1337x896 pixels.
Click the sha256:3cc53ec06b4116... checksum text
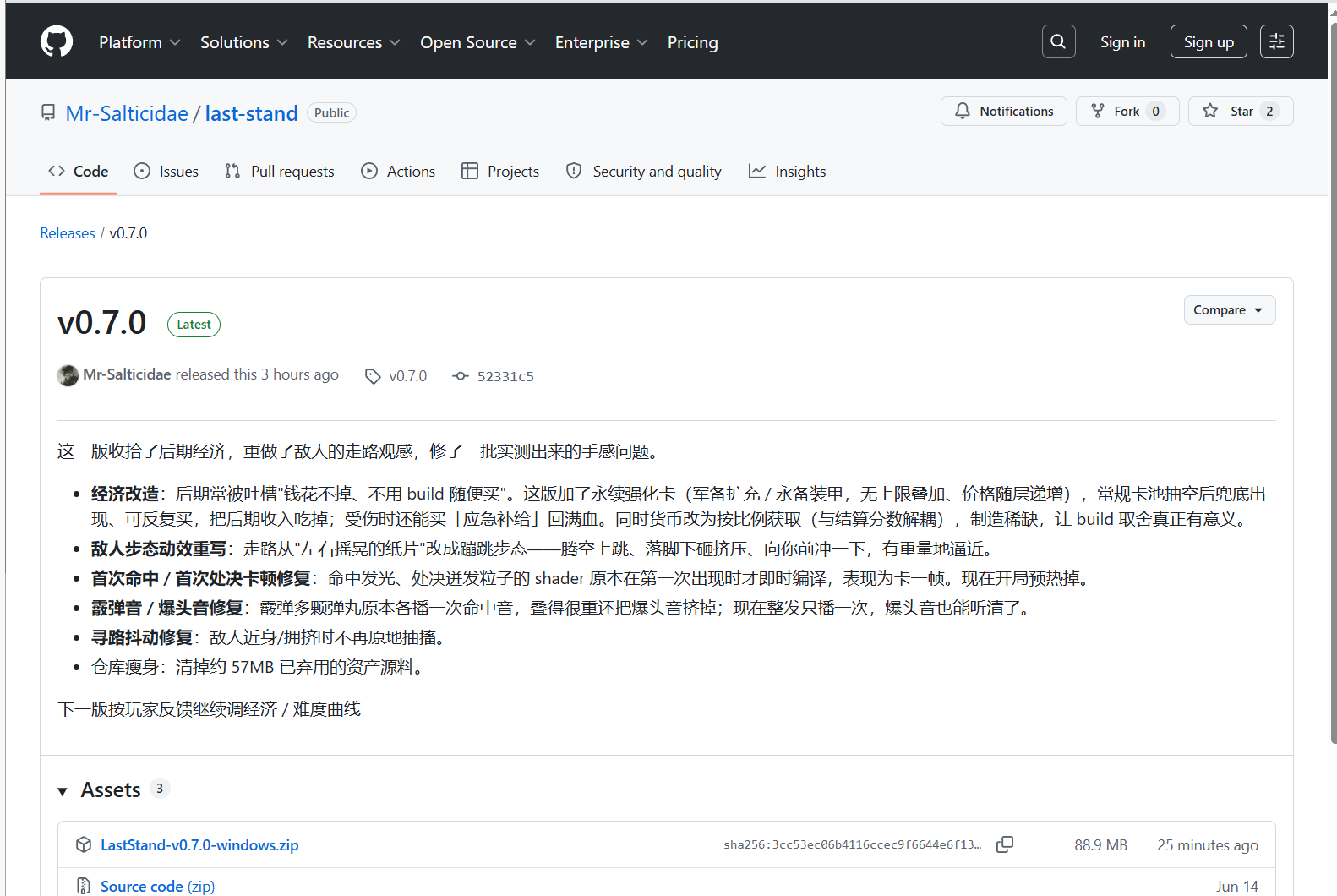[x=852, y=844]
